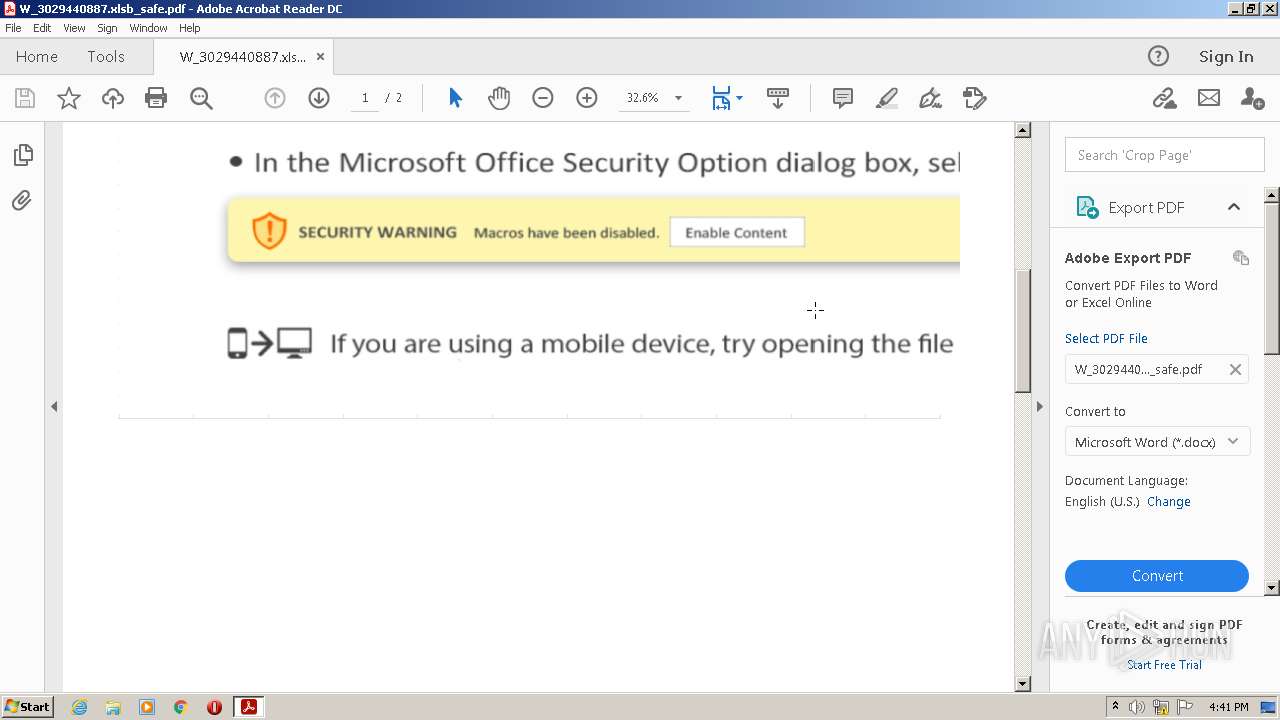The height and width of the screenshot is (720, 1280).
Task: Switch to the Tools tab
Action: pyautogui.click(x=106, y=57)
